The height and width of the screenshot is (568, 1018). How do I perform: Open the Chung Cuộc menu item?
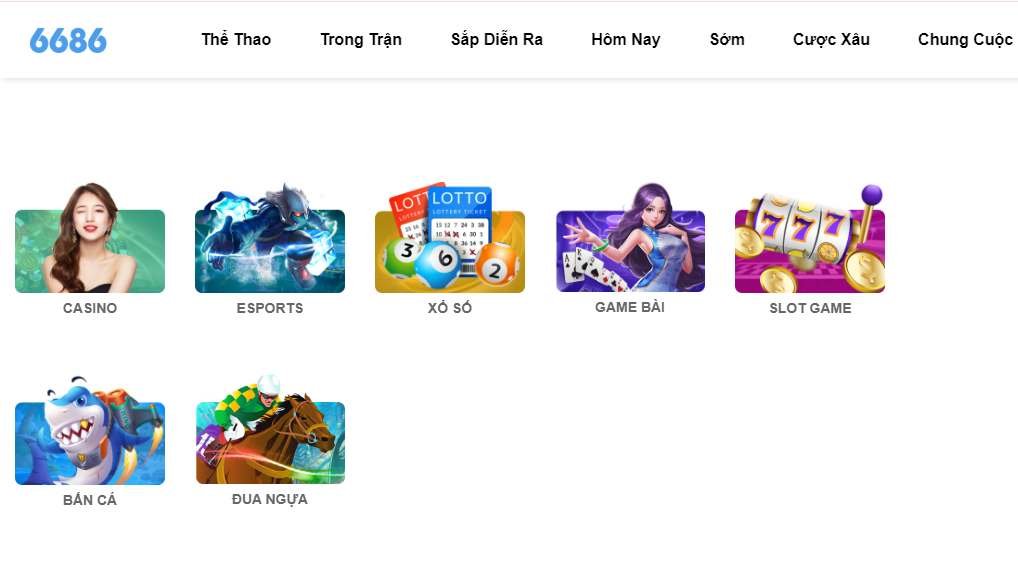coord(965,40)
